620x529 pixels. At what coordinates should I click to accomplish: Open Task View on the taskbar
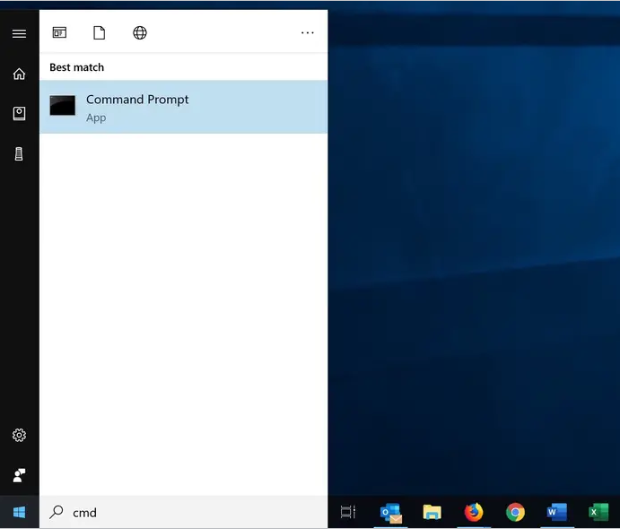pos(348,512)
